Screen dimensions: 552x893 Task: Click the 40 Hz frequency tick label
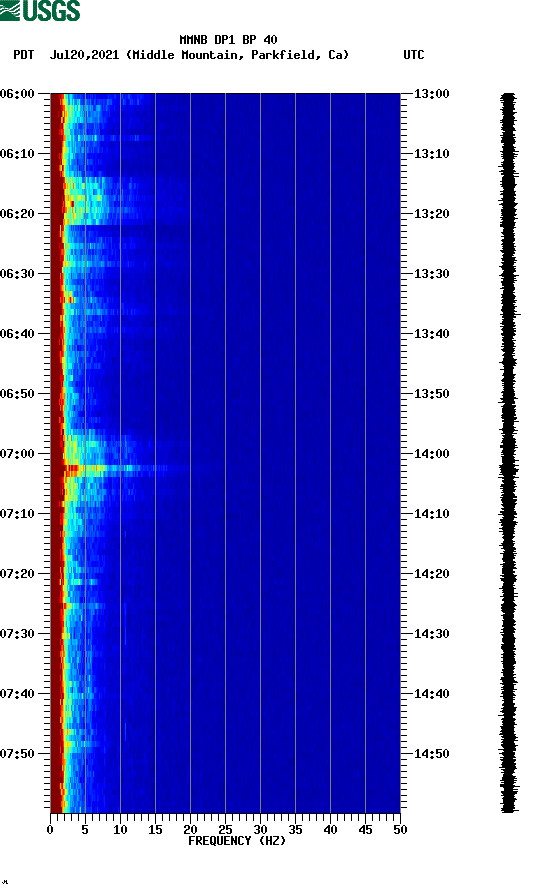[x=330, y=830]
